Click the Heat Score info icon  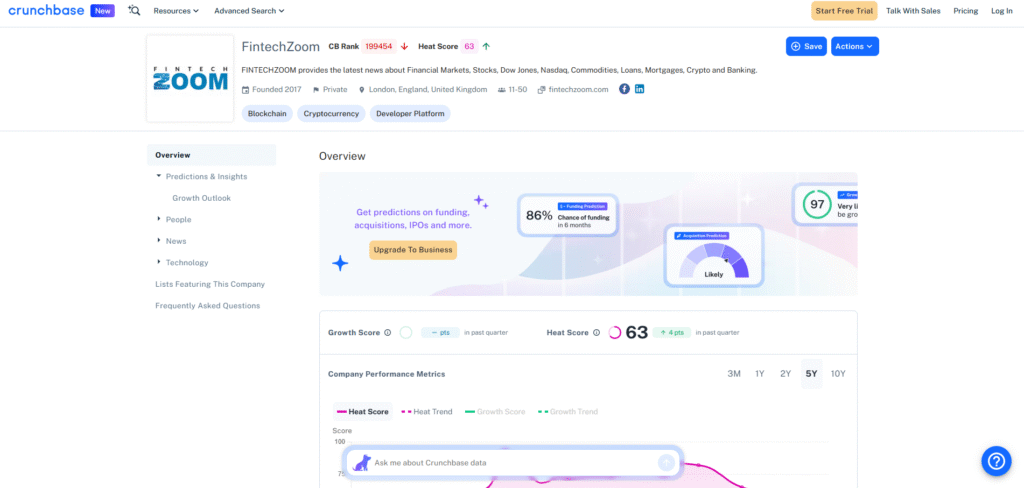pos(596,333)
